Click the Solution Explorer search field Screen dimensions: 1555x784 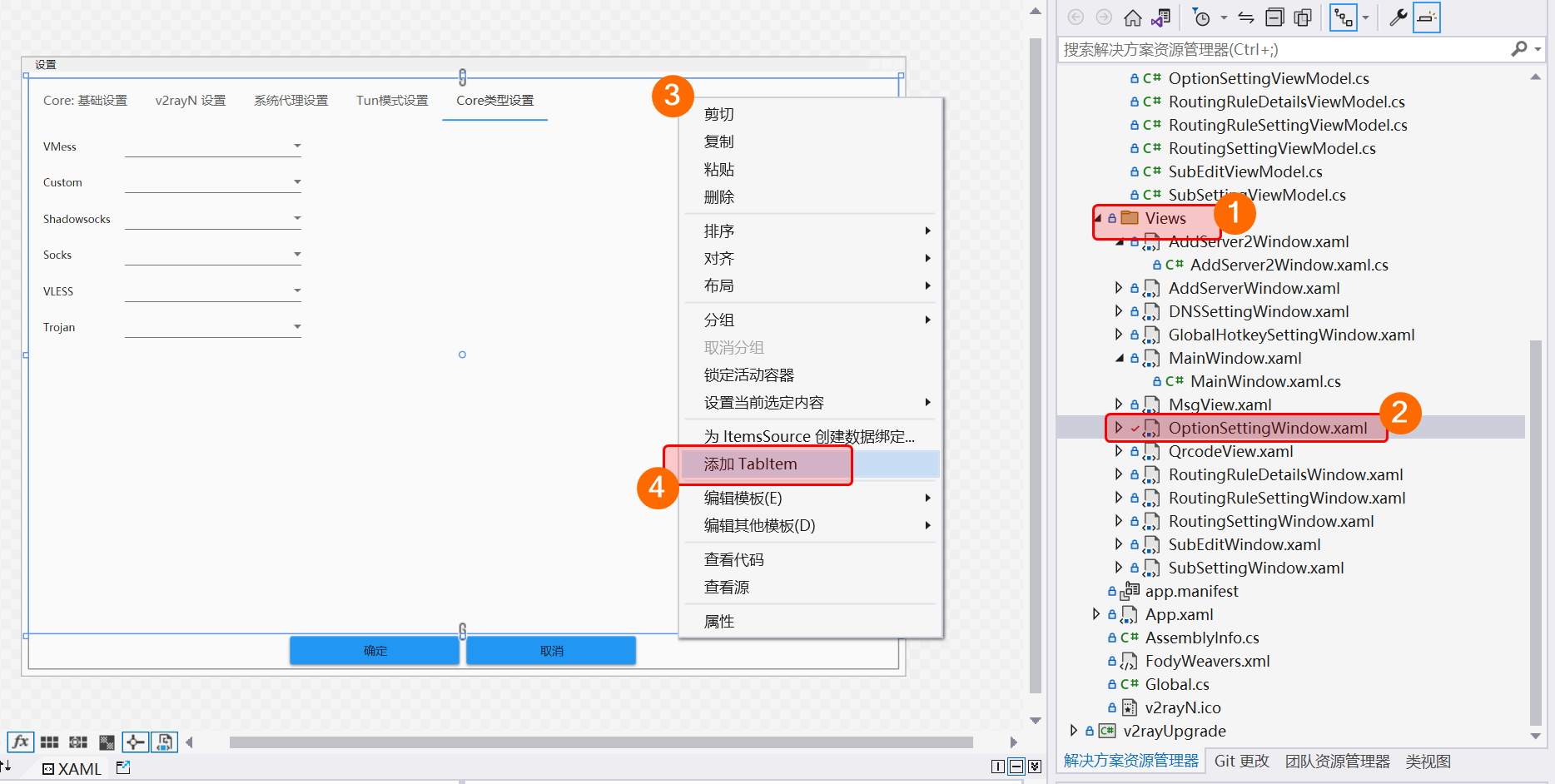(1282, 50)
